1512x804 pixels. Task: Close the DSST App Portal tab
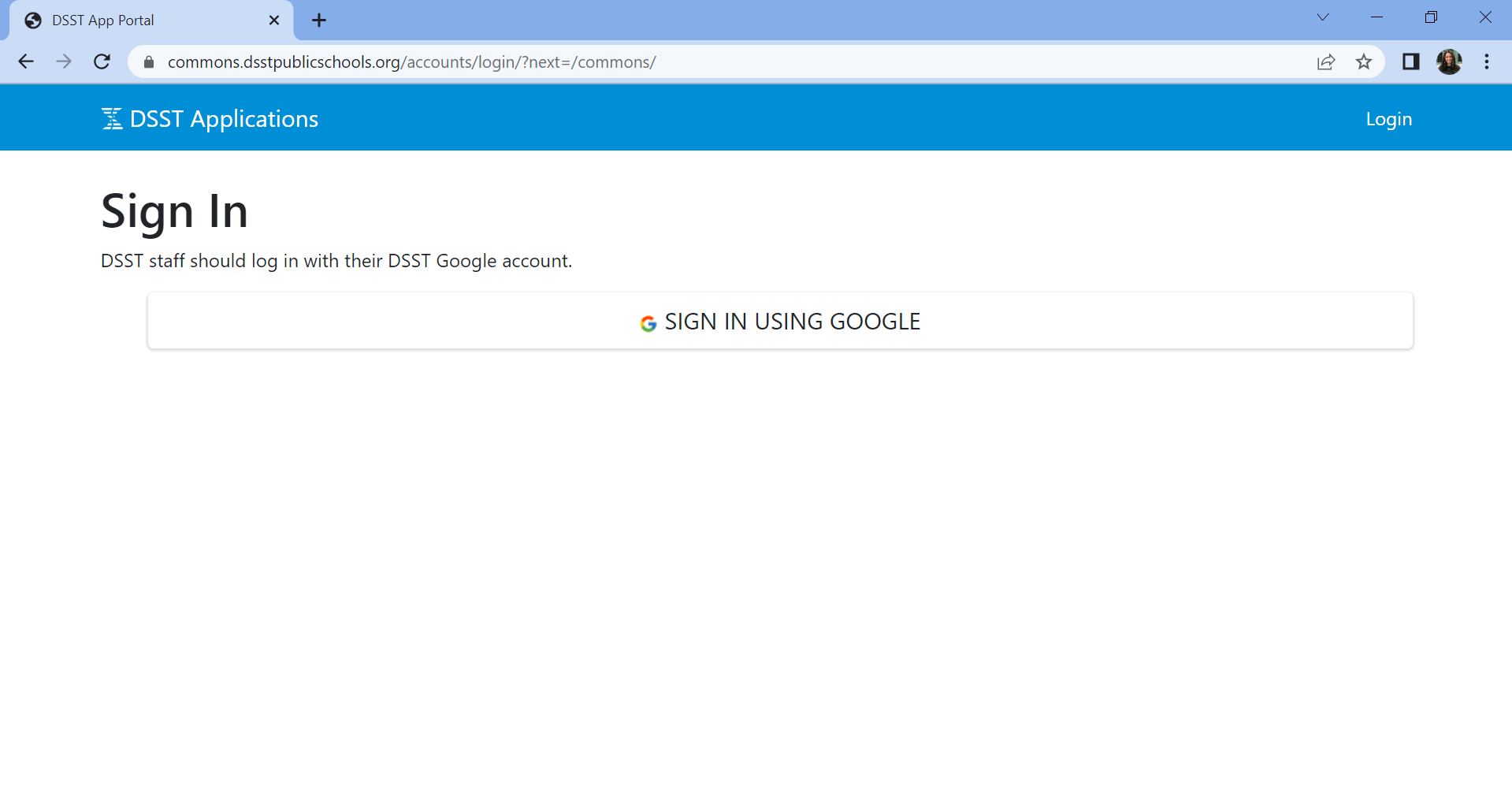pyautogui.click(x=274, y=20)
